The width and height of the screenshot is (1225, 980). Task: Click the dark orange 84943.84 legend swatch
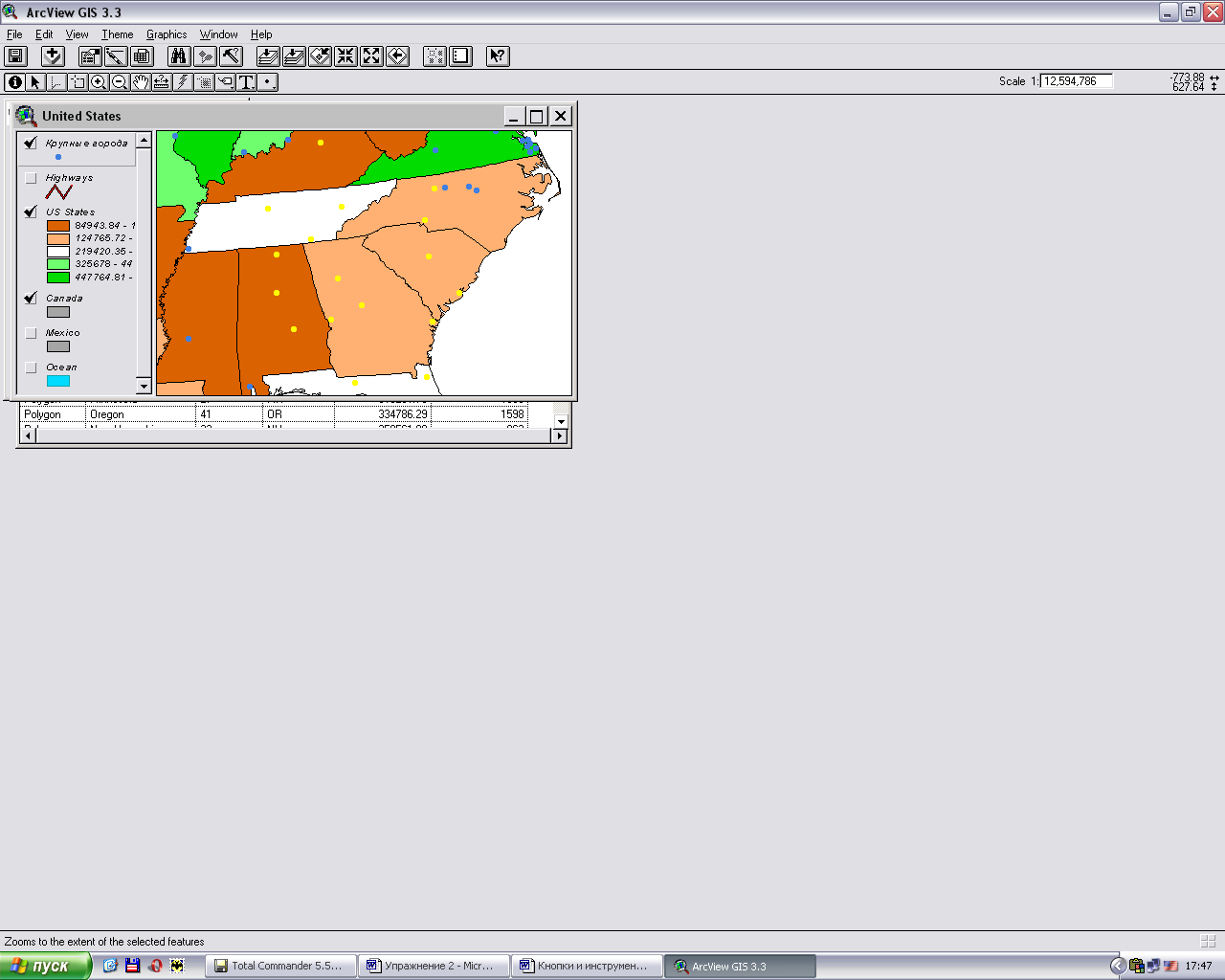[58, 226]
